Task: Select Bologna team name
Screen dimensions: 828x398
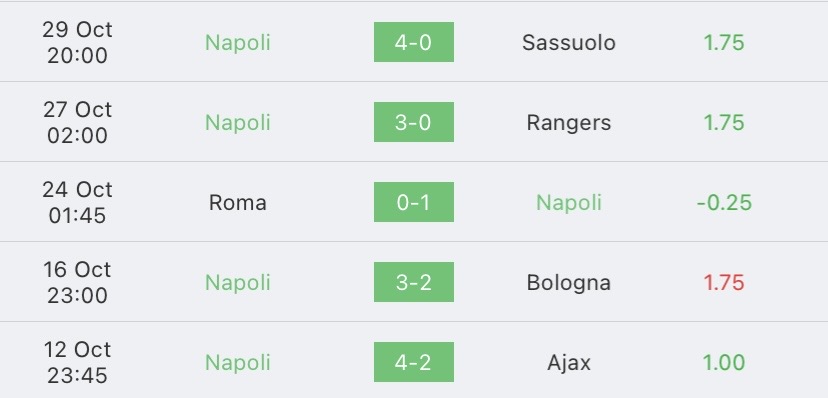Action: point(569,283)
